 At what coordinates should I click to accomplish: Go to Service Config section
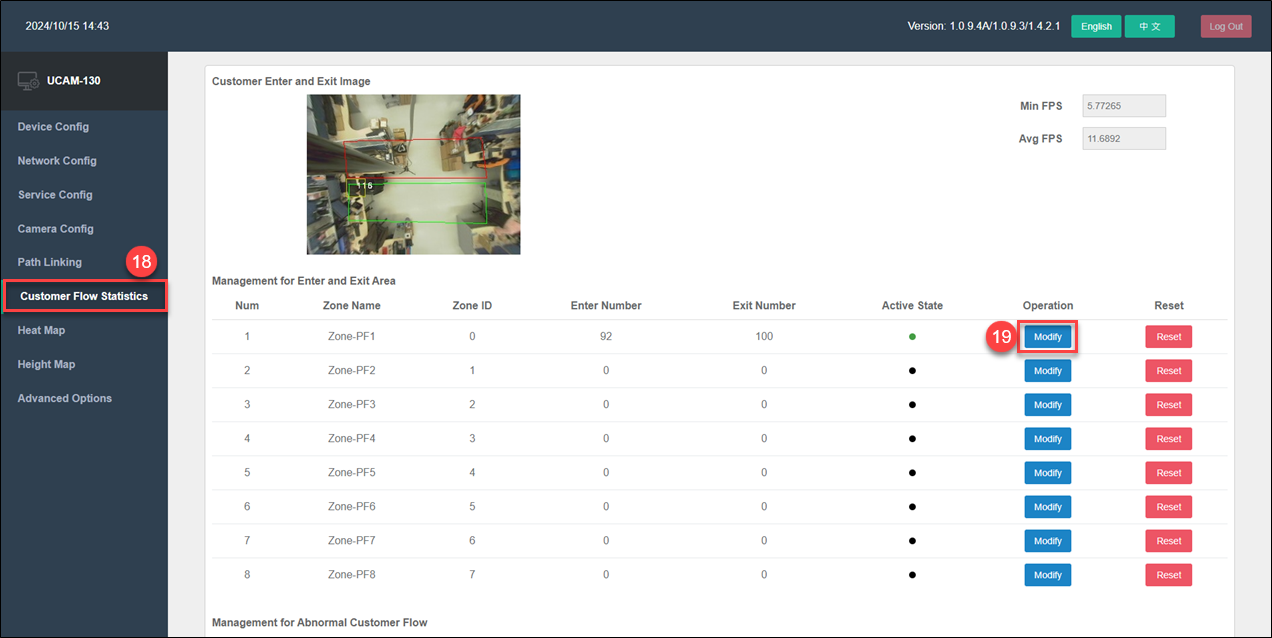pos(55,195)
